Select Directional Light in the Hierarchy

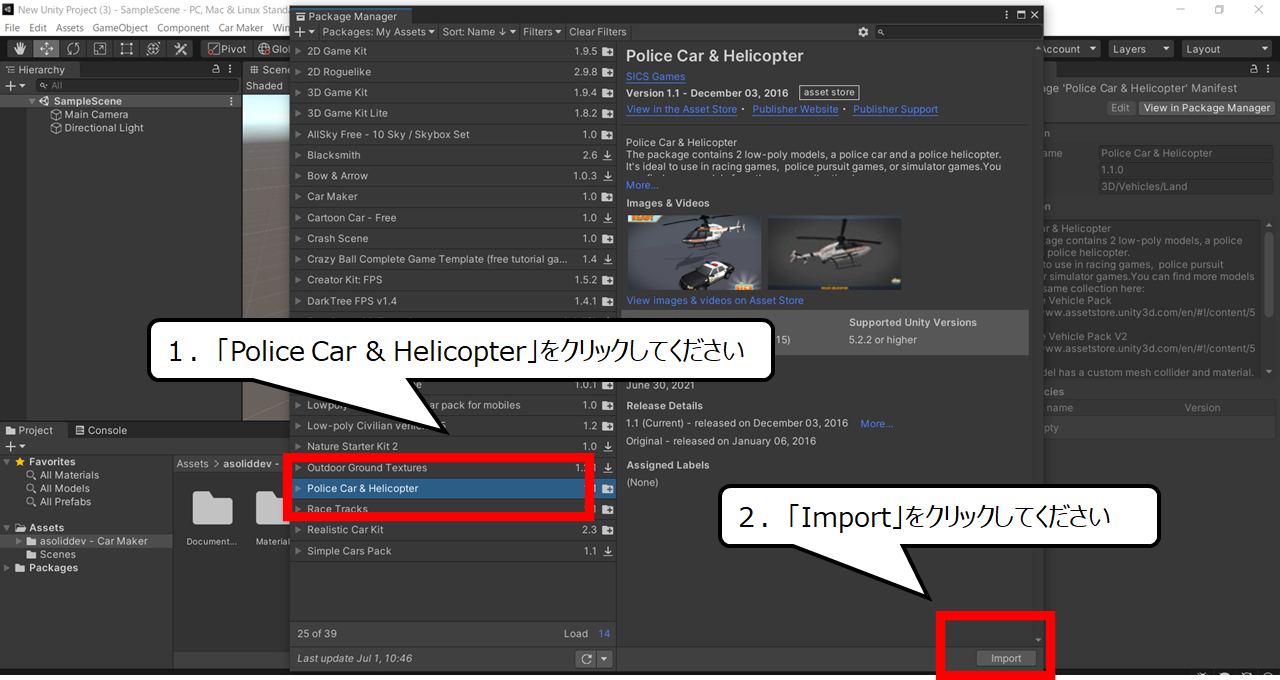click(x=104, y=128)
